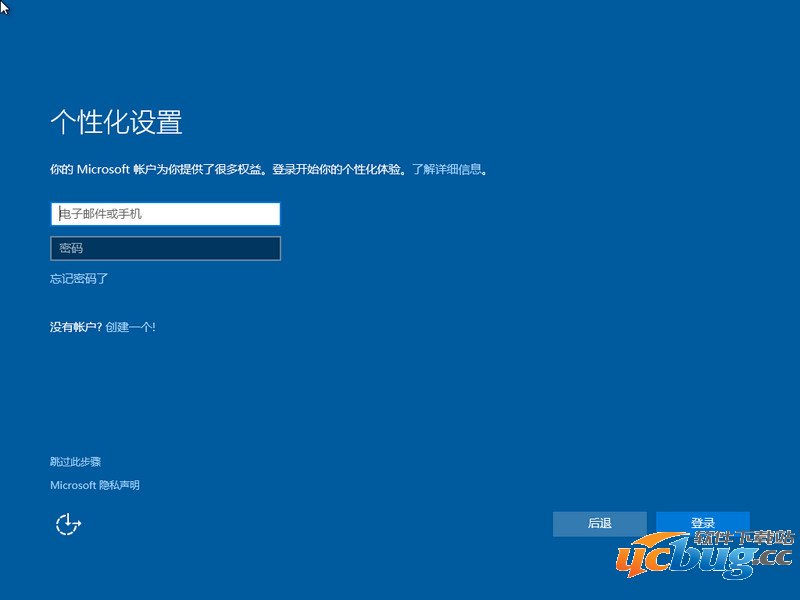Click the 个性化设置 page heading

[116, 122]
